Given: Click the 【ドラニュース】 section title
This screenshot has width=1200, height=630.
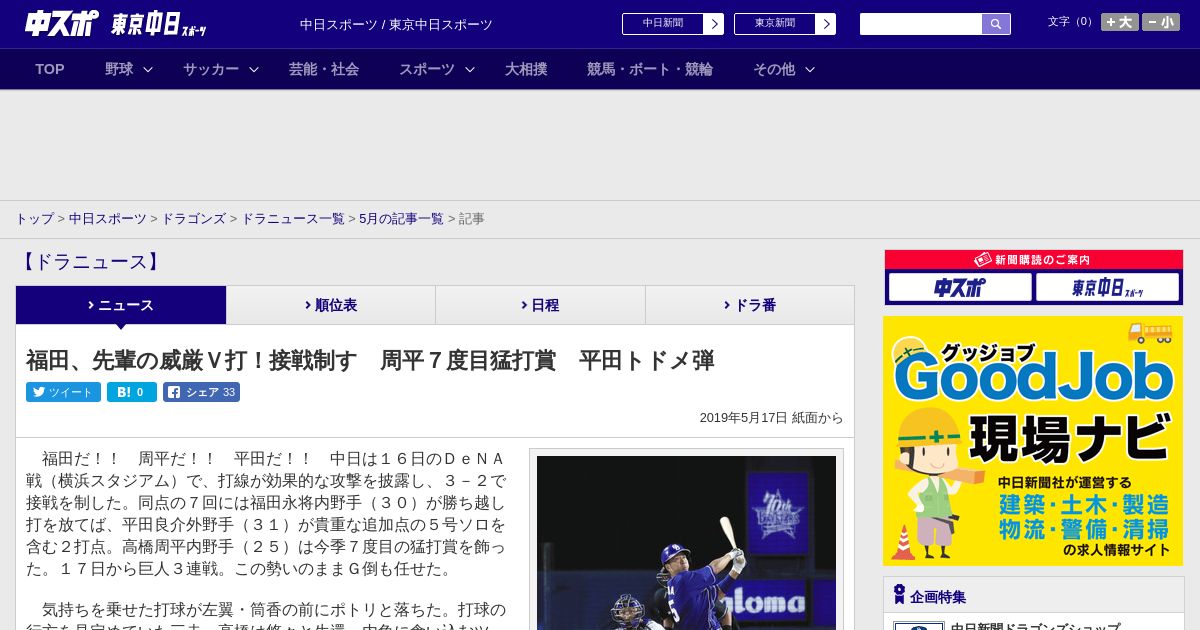Looking at the screenshot, I should coord(90,262).
